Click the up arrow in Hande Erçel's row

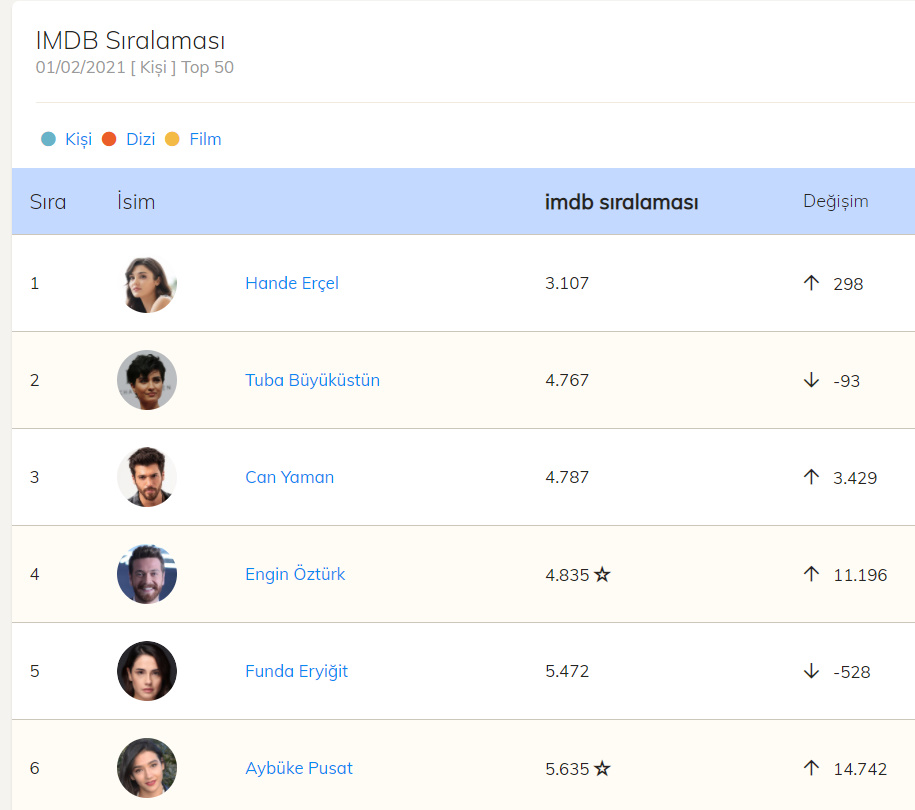point(811,283)
